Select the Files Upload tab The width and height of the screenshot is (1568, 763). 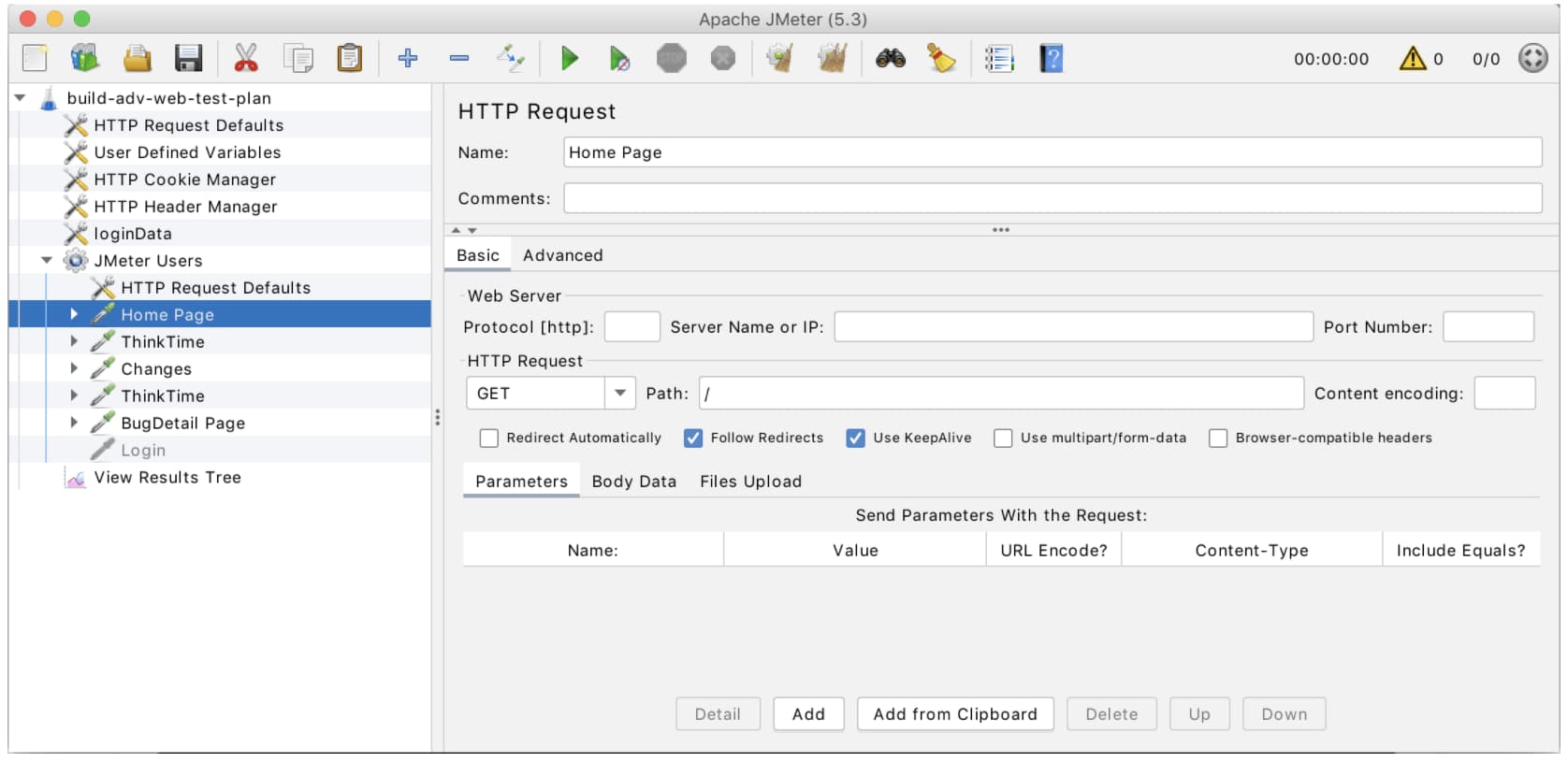pyautogui.click(x=750, y=482)
